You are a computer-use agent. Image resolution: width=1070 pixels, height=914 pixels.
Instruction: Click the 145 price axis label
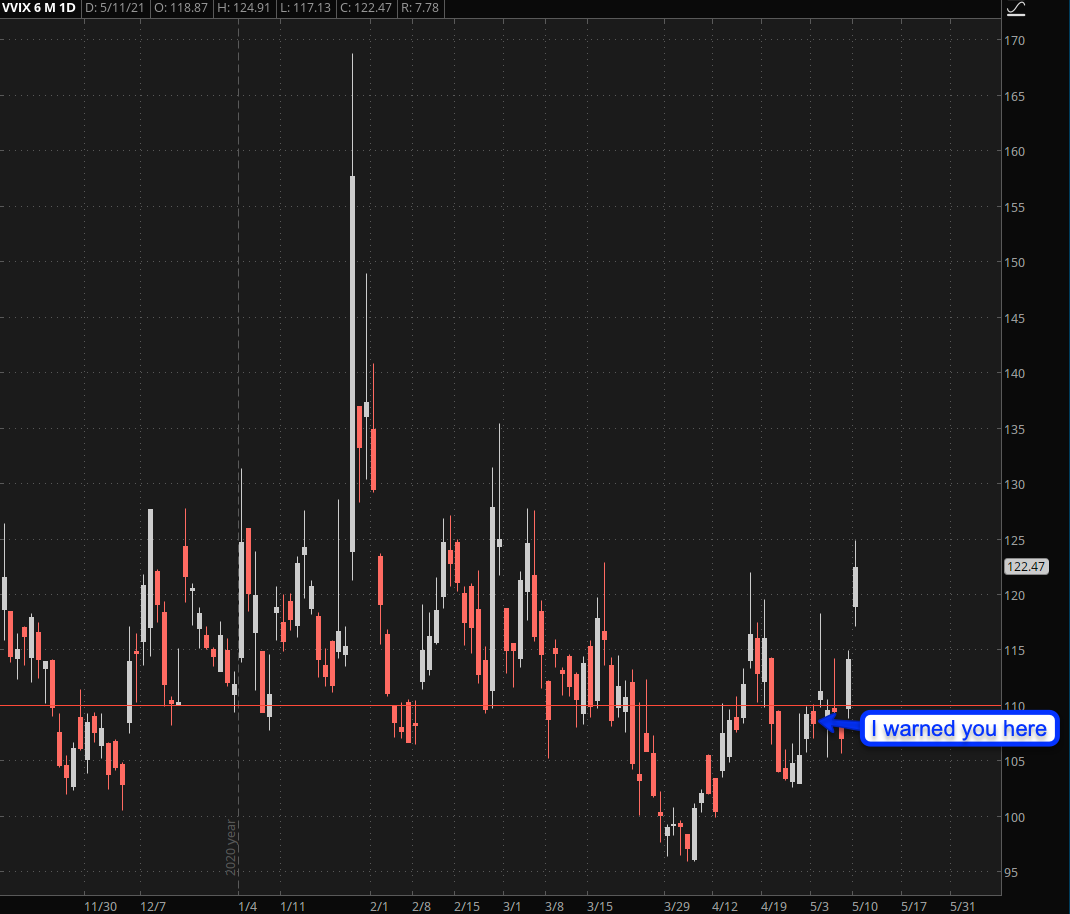tap(1015, 318)
